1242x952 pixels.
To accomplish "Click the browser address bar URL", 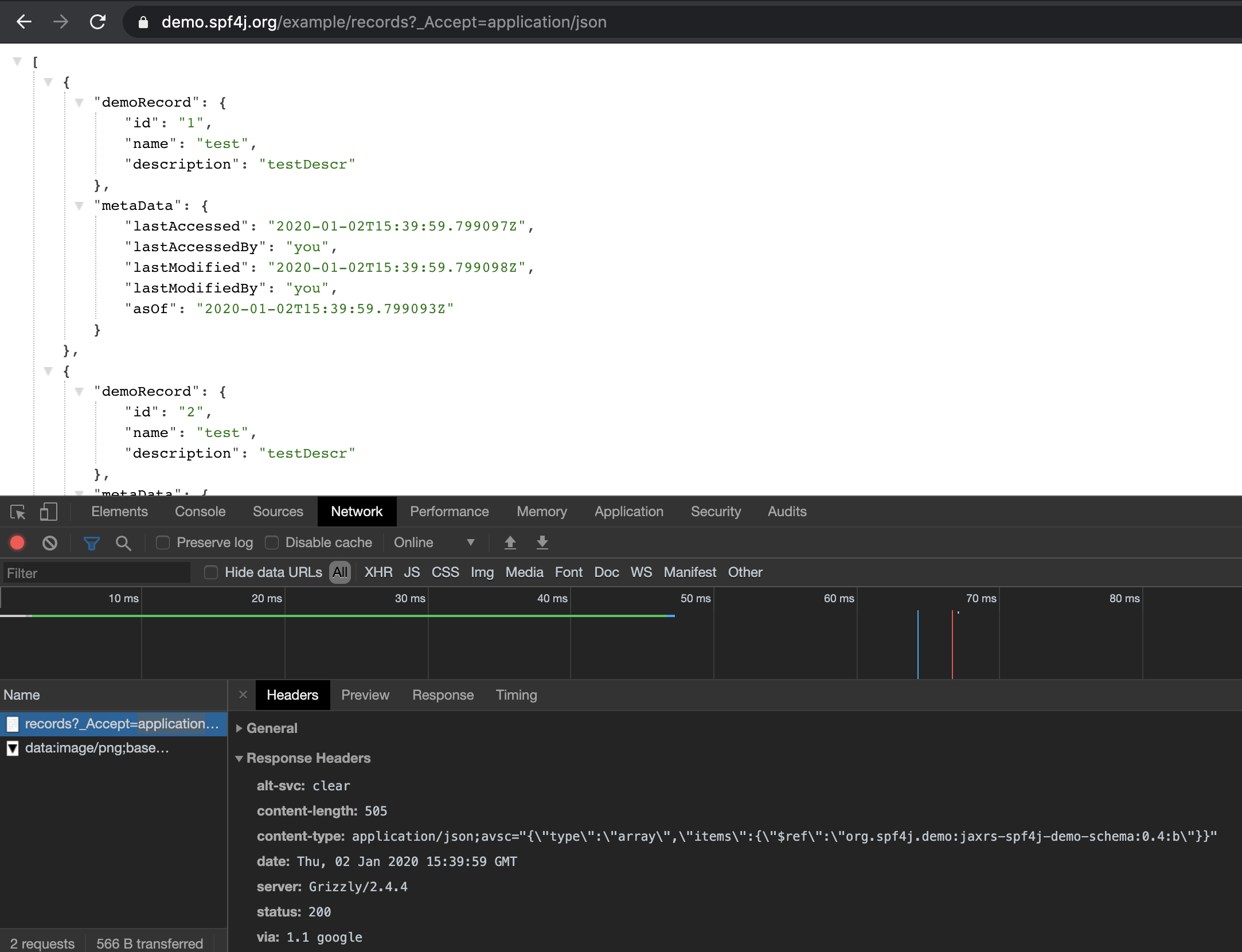I will pyautogui.click(x=384, y=22).
